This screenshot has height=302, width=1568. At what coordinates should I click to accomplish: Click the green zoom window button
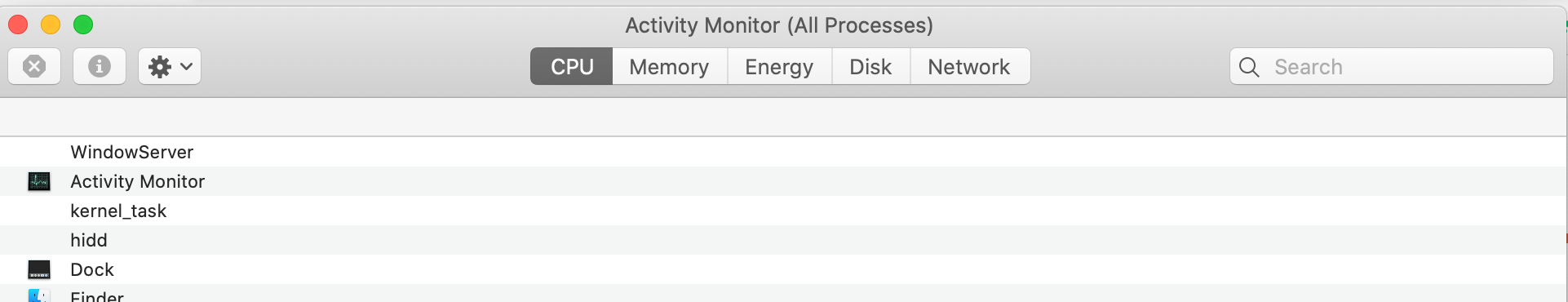click(x=83, y=25)
